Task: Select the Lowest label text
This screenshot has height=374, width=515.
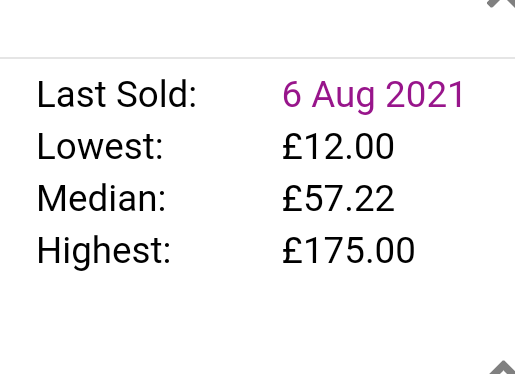Action: [x=100, y=147]
